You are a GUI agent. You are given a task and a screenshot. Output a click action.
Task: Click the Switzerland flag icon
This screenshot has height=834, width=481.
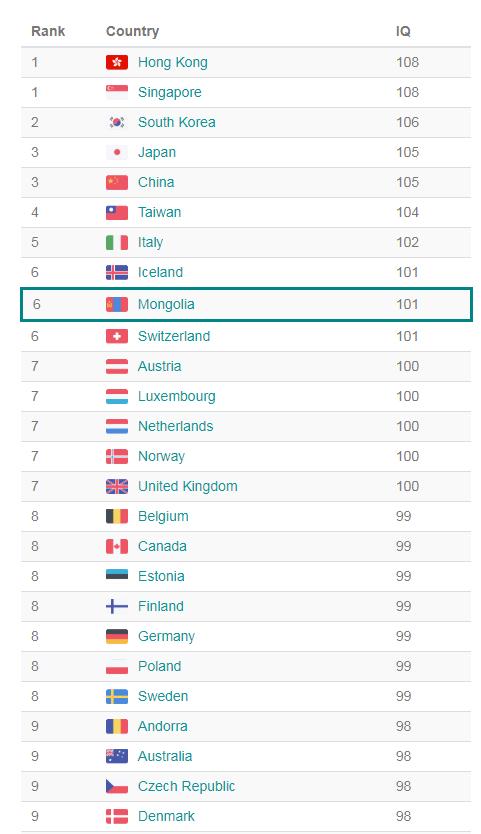(117, 336)
